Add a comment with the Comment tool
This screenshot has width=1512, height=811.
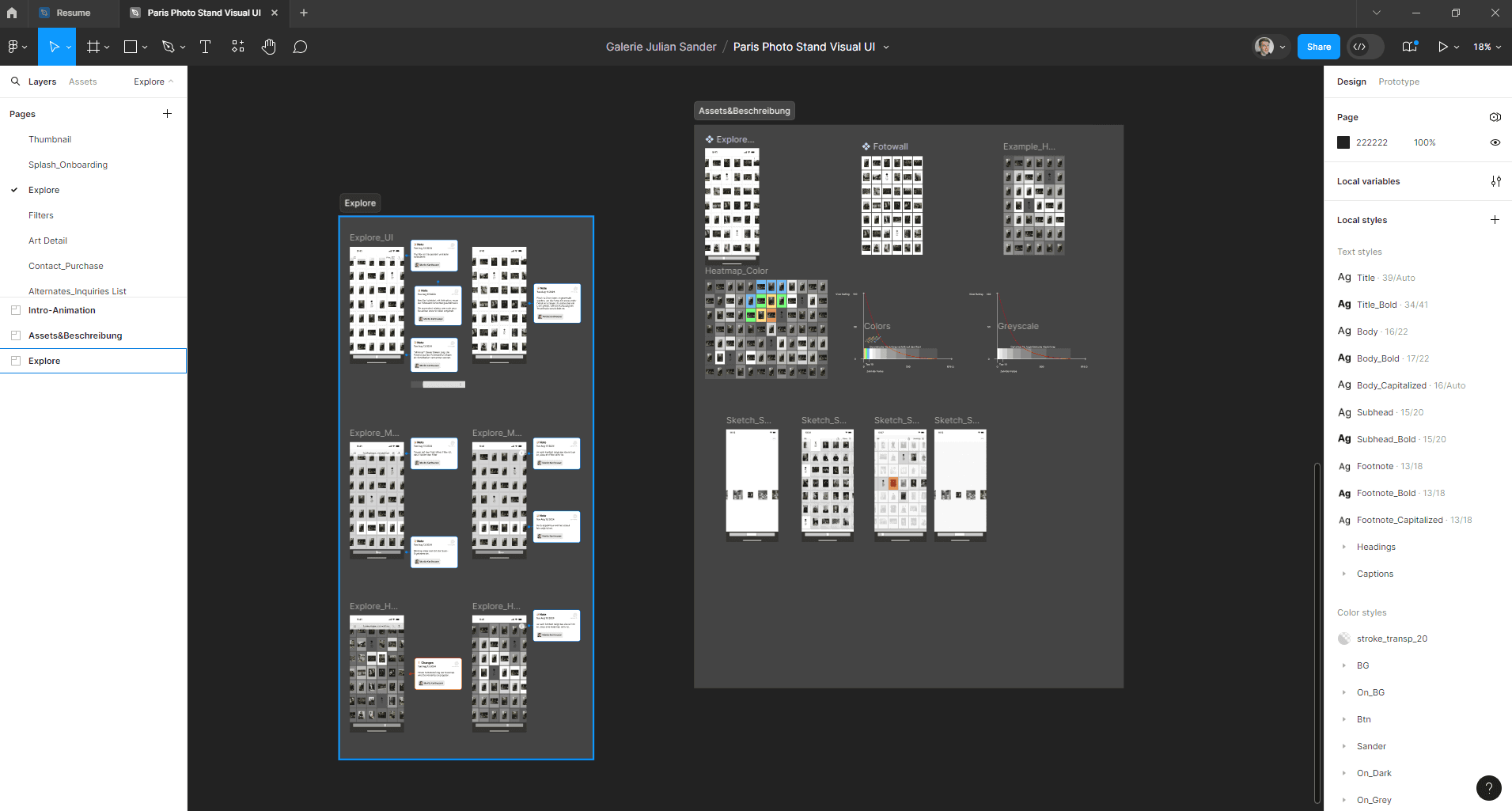tap(300, 46)
